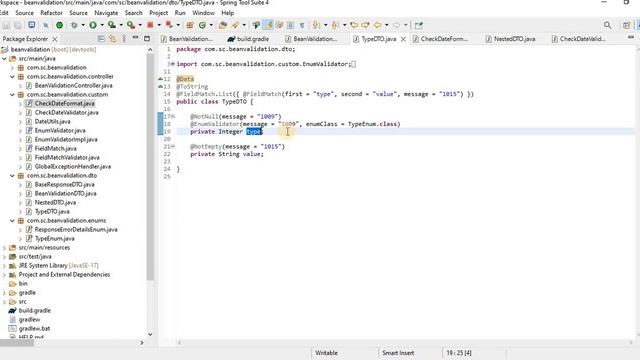The height and width of the screenshot is (360, 640).
Task: Switch to the CheckDateForm... editor tab
Action: [440, 39]
